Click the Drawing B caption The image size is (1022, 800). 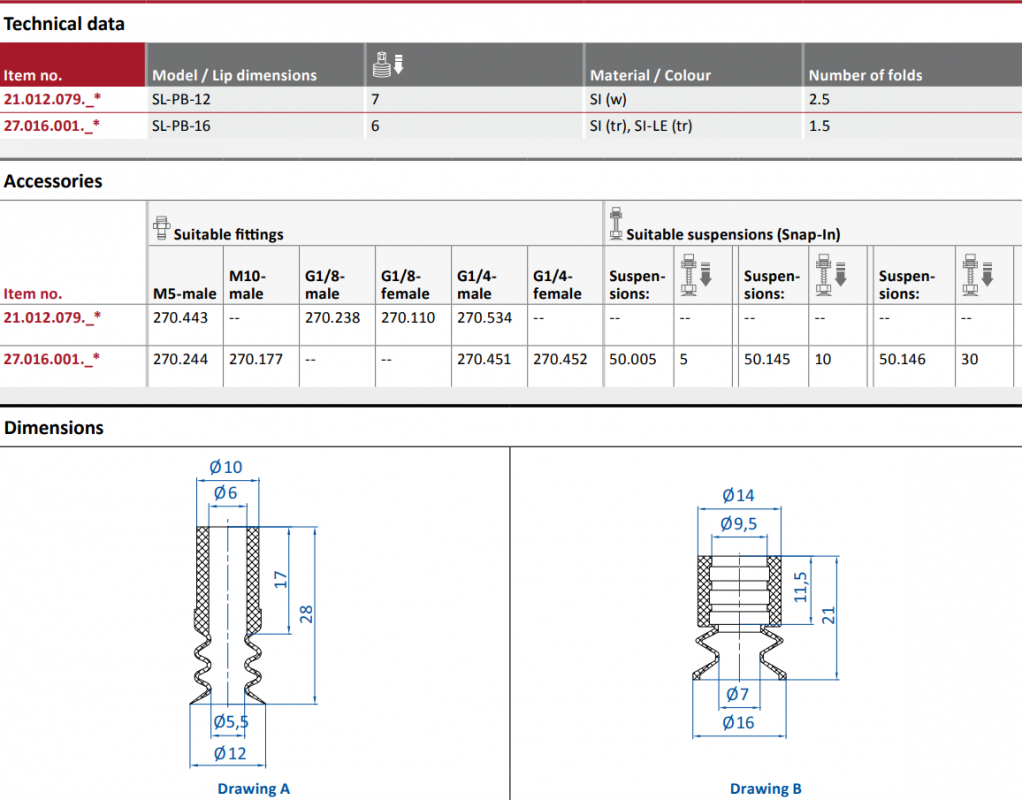click(x=765, y=788)
